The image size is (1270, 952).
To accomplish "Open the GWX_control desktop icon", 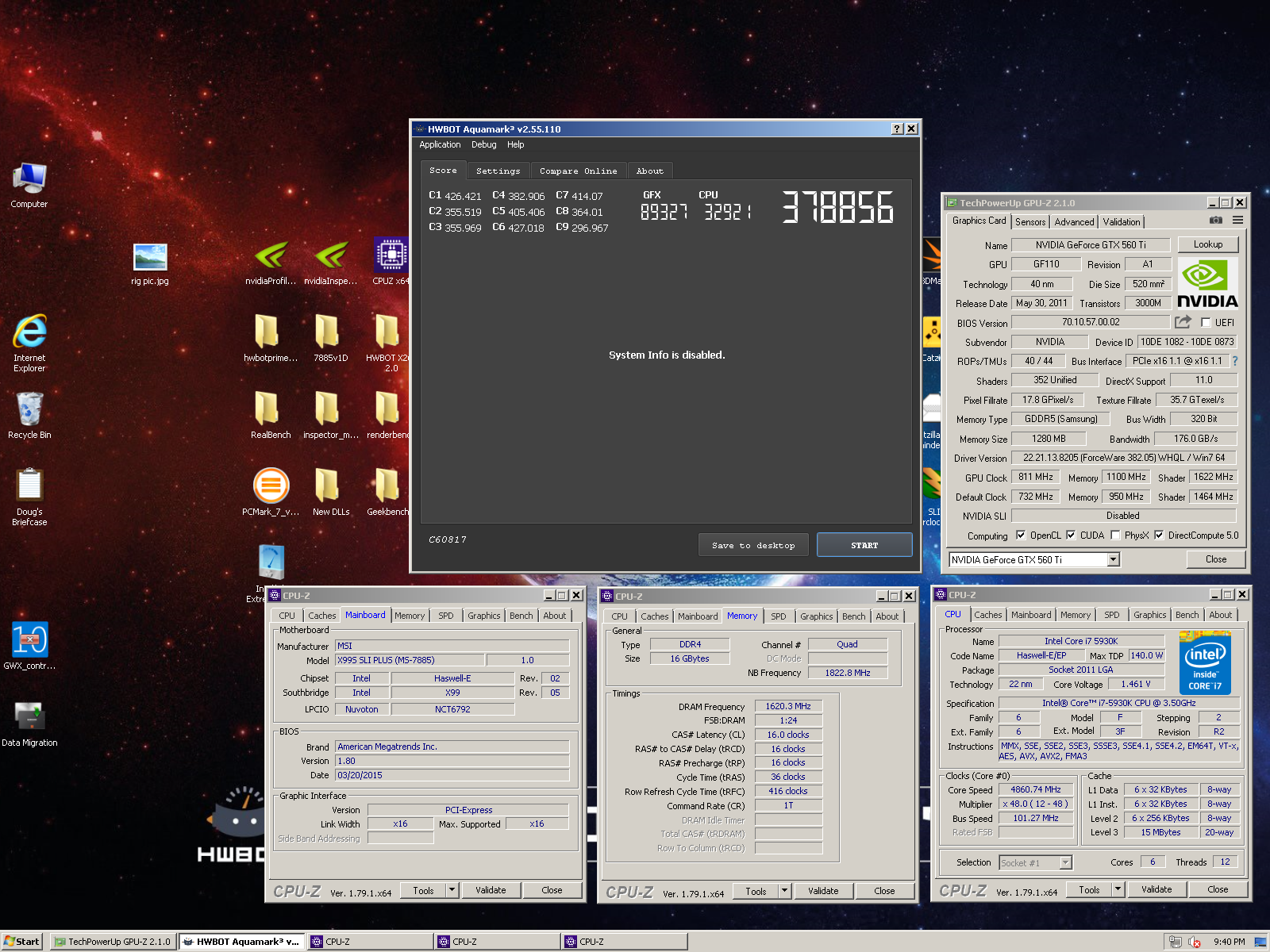I will (x=29, y=646).
